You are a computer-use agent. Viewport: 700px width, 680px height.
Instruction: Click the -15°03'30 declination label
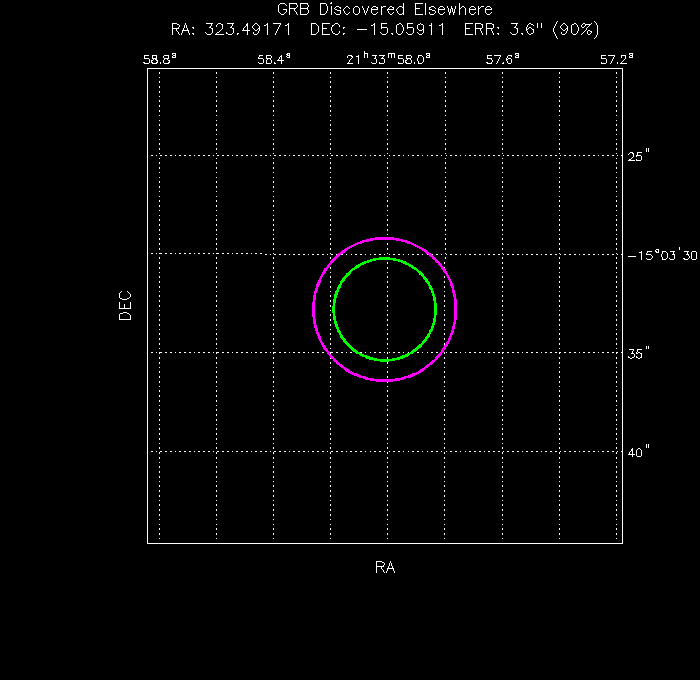(662, 255)
